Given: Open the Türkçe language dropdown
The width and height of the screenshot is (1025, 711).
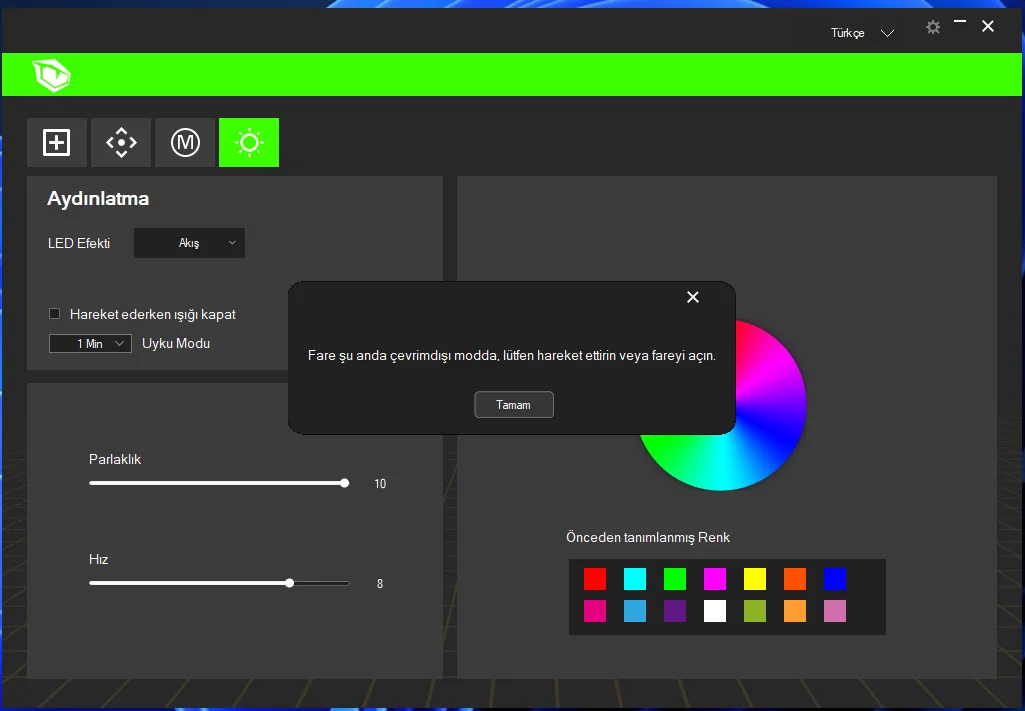Looking at the screenshot, I should pos(862,33).
